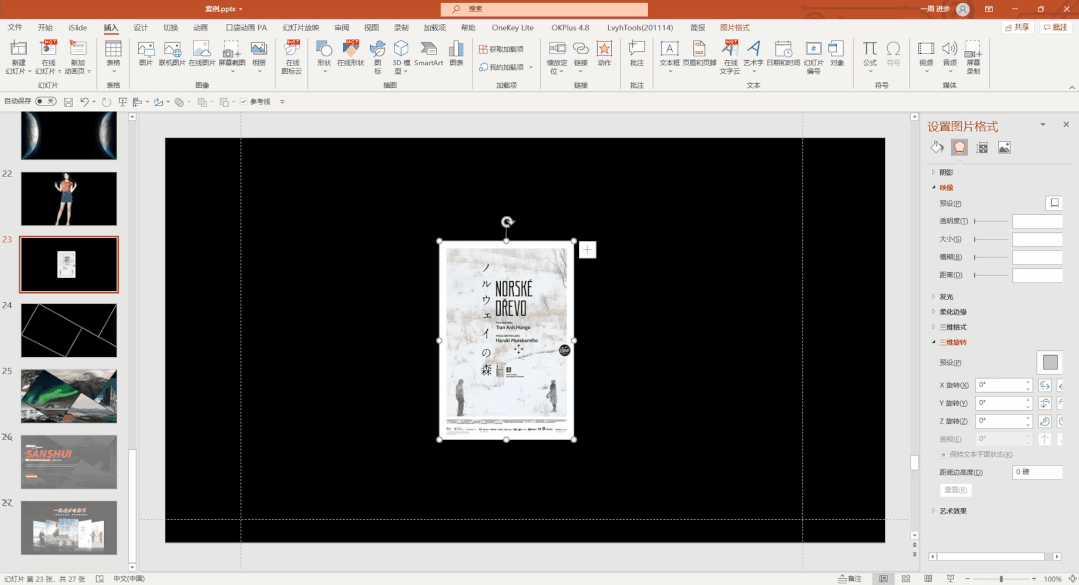
Task: Switch to the 开始 Home tab
Action: [x=45, y=28]
